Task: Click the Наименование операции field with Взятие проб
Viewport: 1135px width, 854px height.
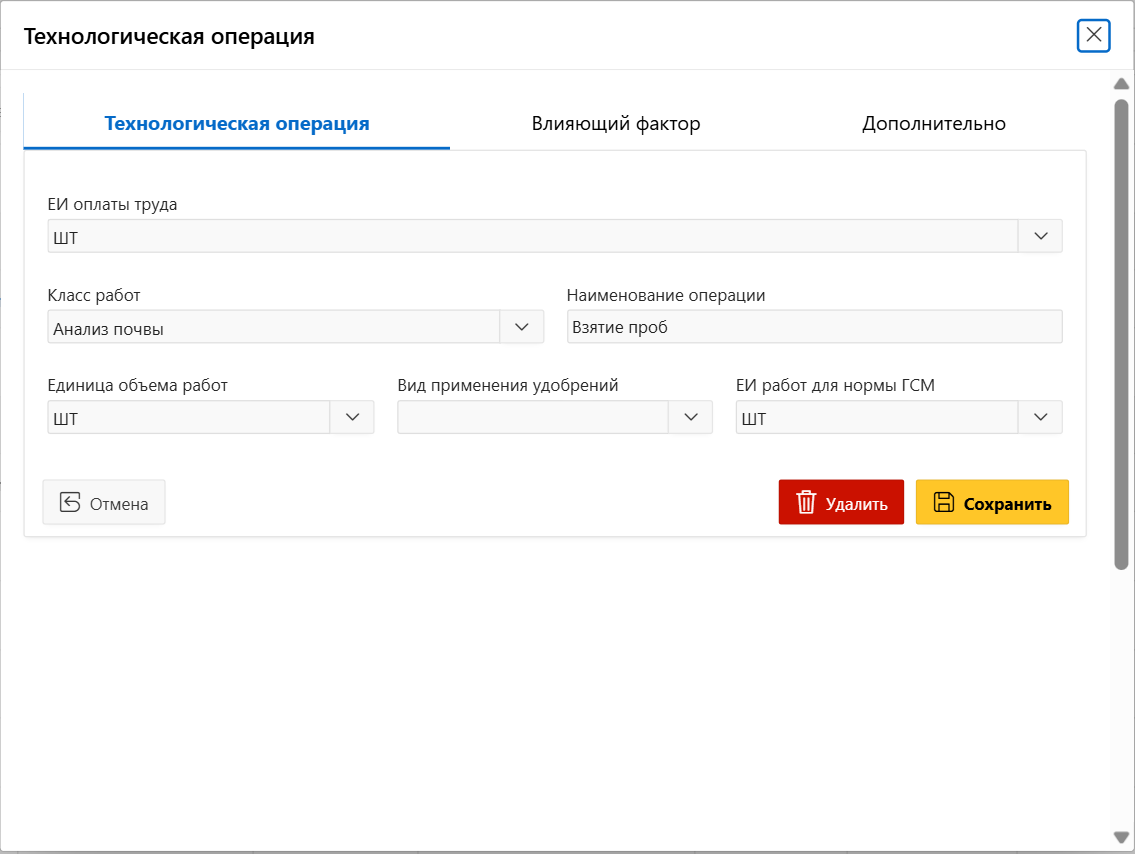Action: [x=814, y=328]
